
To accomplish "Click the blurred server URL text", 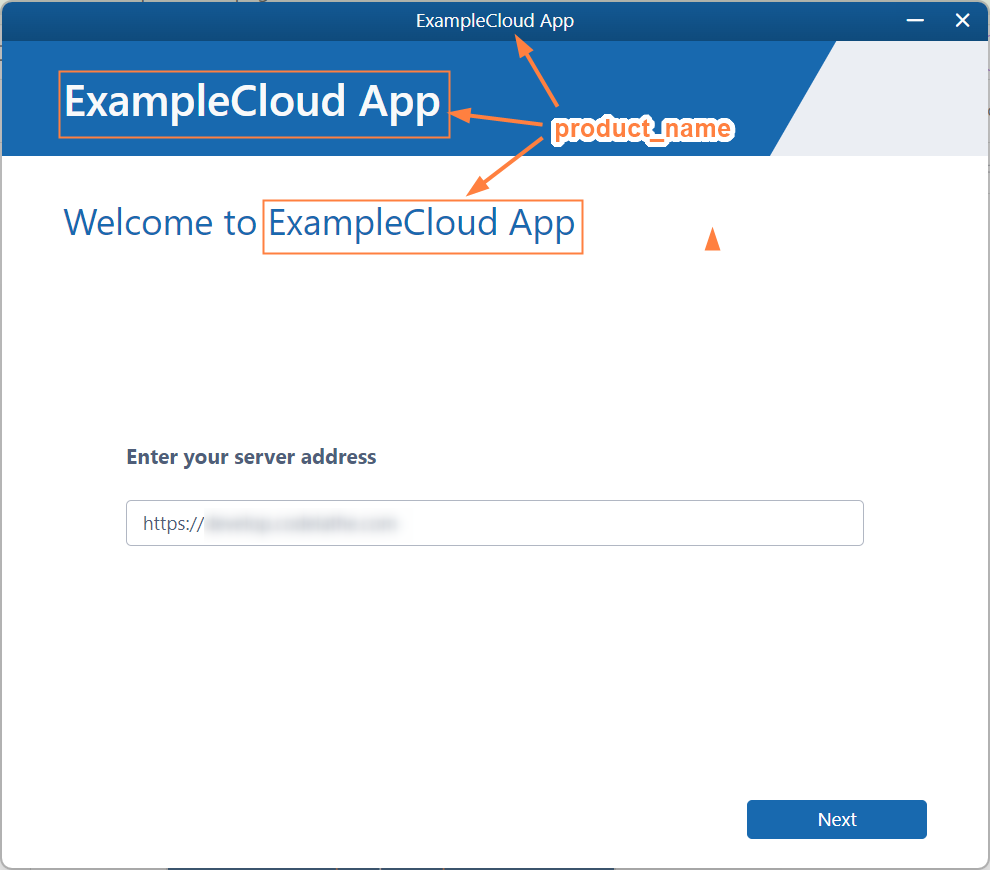I will pyautogui.click(x=300, y=523).
